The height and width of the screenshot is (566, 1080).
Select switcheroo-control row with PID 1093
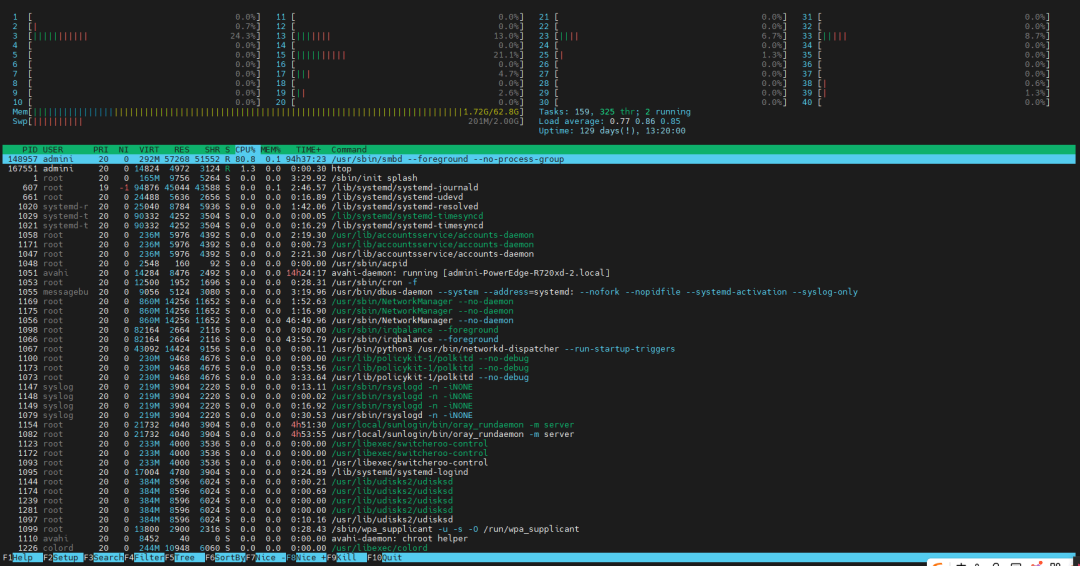[x=539, y=463]
